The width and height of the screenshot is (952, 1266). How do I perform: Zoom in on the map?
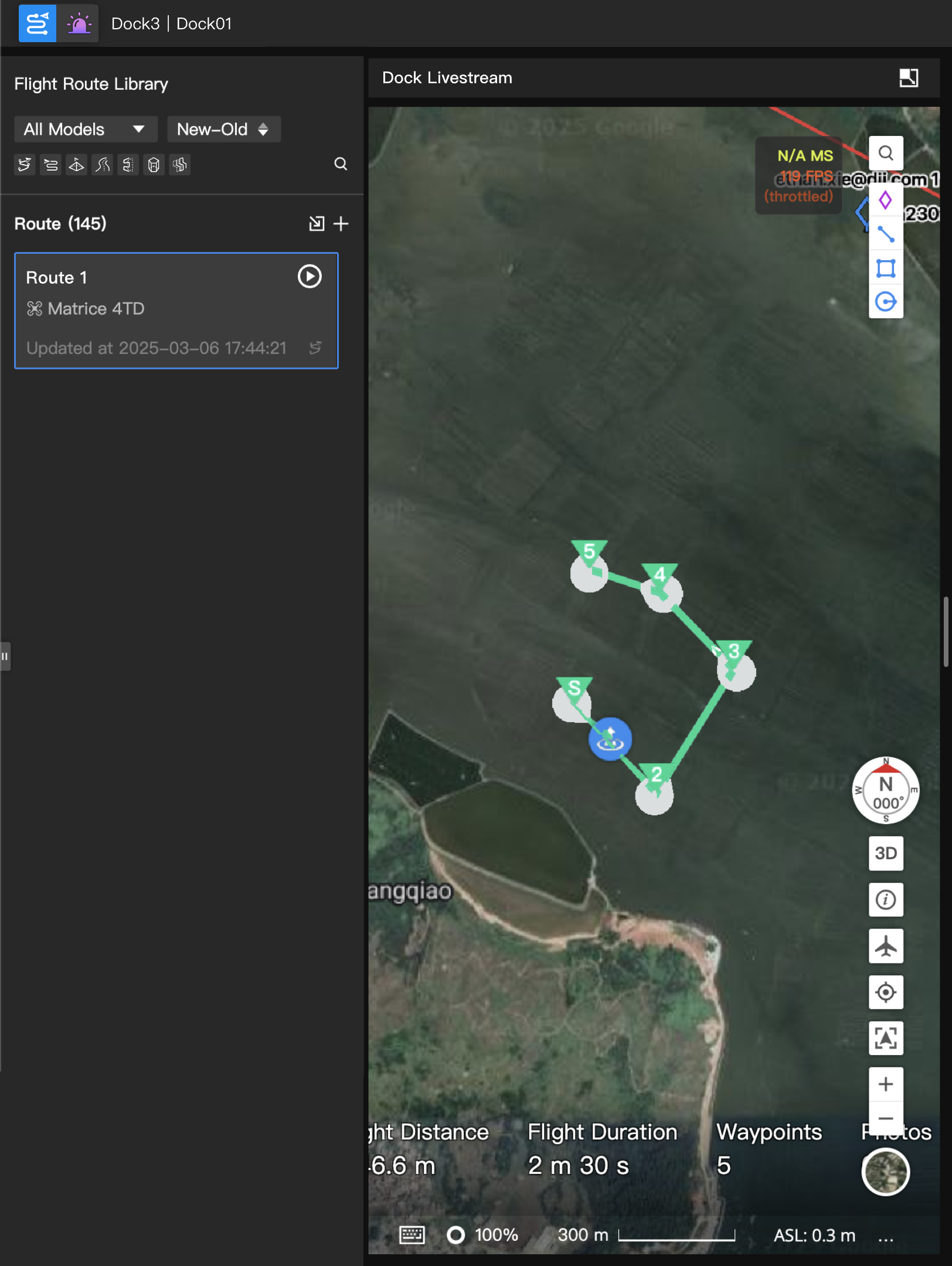pos(885,1084)
